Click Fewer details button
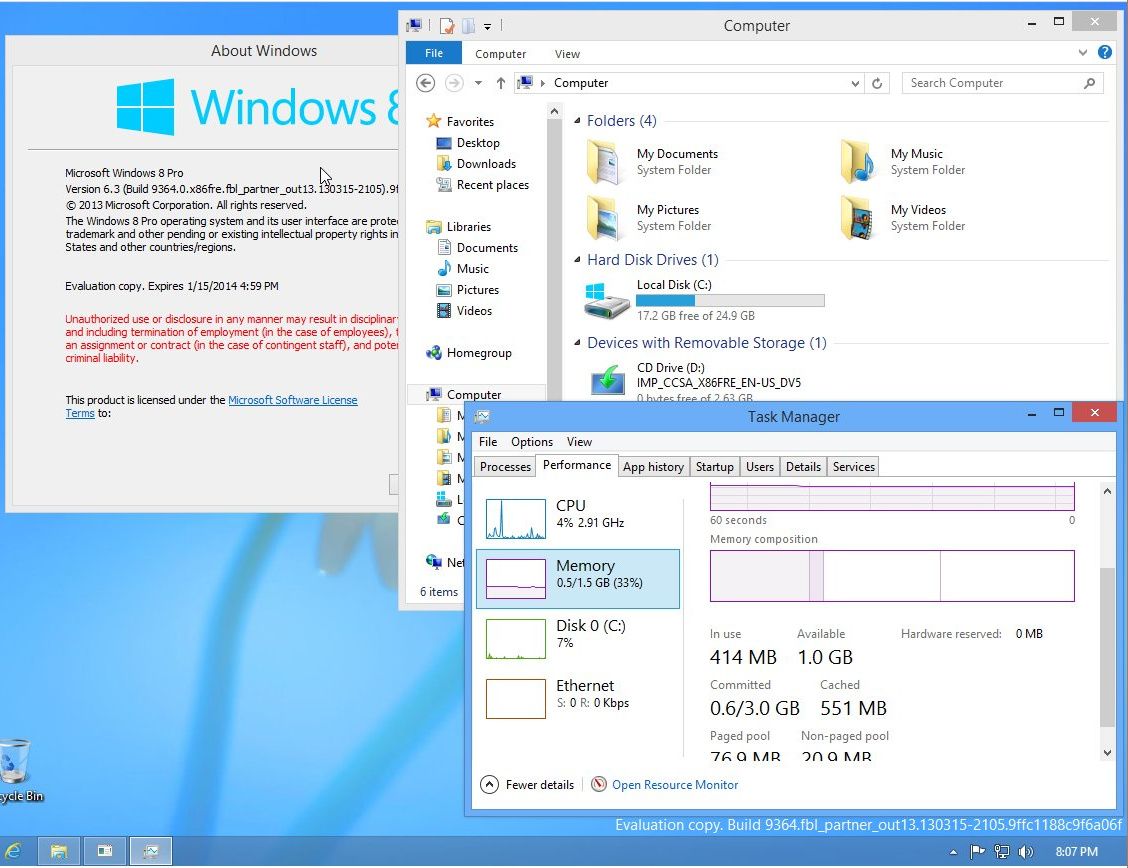1128x868 pixels. coord(528,785)
